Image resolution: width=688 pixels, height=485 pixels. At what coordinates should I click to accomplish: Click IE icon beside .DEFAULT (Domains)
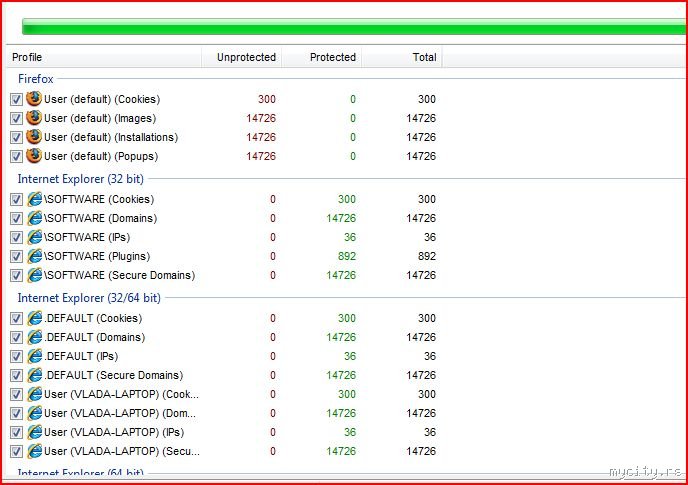(x=35, y=337)
